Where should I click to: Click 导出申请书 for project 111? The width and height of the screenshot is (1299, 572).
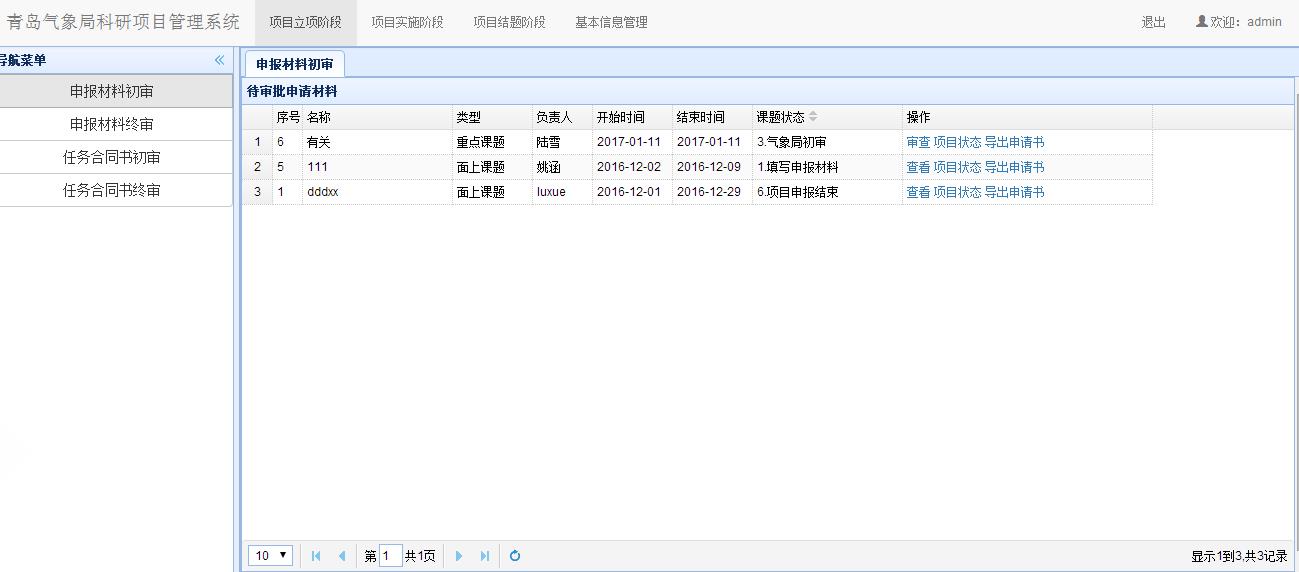click(x=1014, y=167)
